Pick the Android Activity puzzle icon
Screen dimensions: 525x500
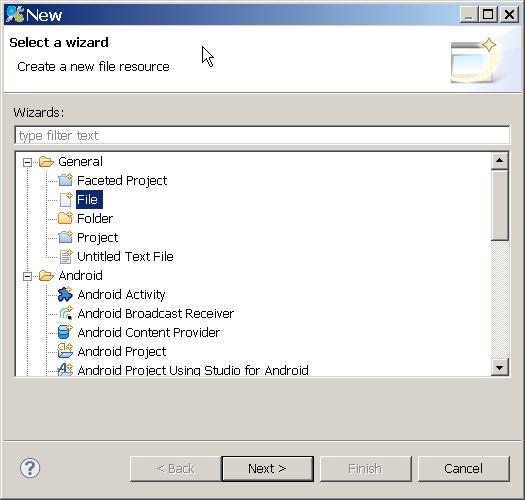[x=65, y=294]
